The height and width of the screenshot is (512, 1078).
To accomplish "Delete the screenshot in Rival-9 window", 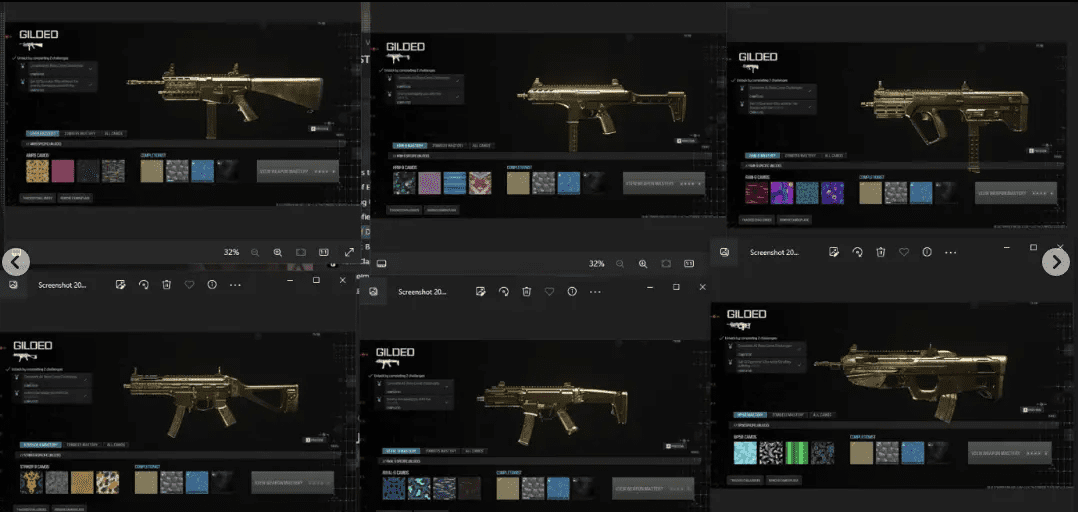I will click(527, 292).
